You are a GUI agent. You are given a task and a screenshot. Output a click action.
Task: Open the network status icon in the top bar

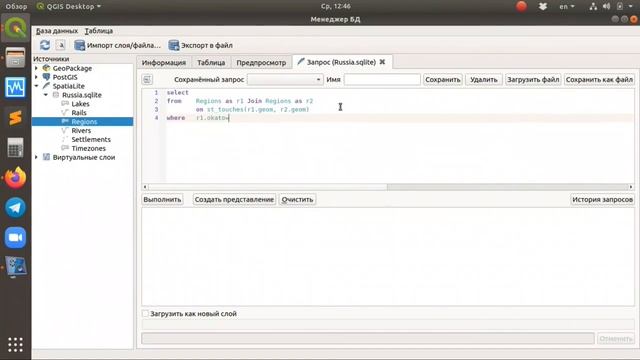click(593, 6)
